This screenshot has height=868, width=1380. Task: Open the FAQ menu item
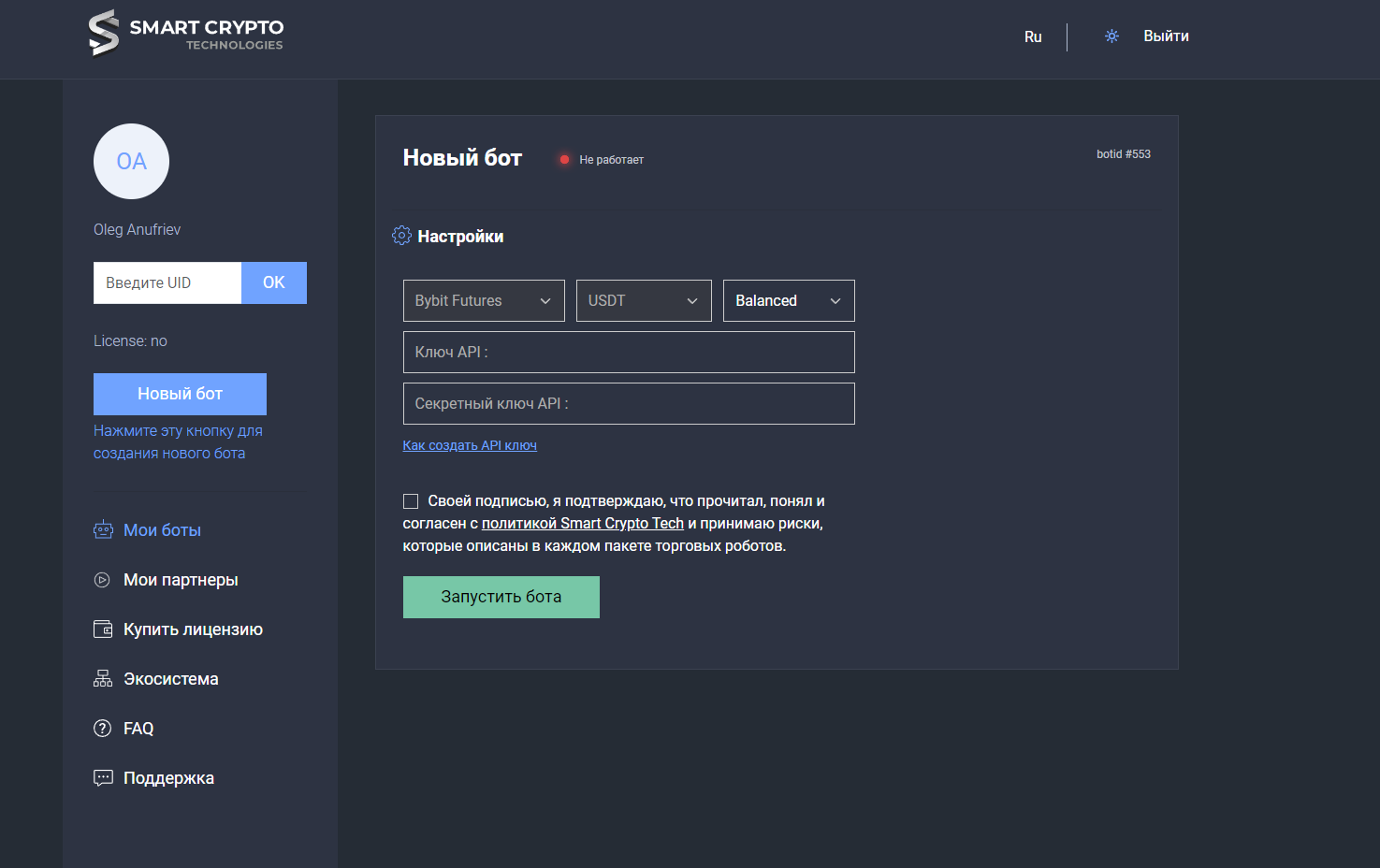pos(138,729)
